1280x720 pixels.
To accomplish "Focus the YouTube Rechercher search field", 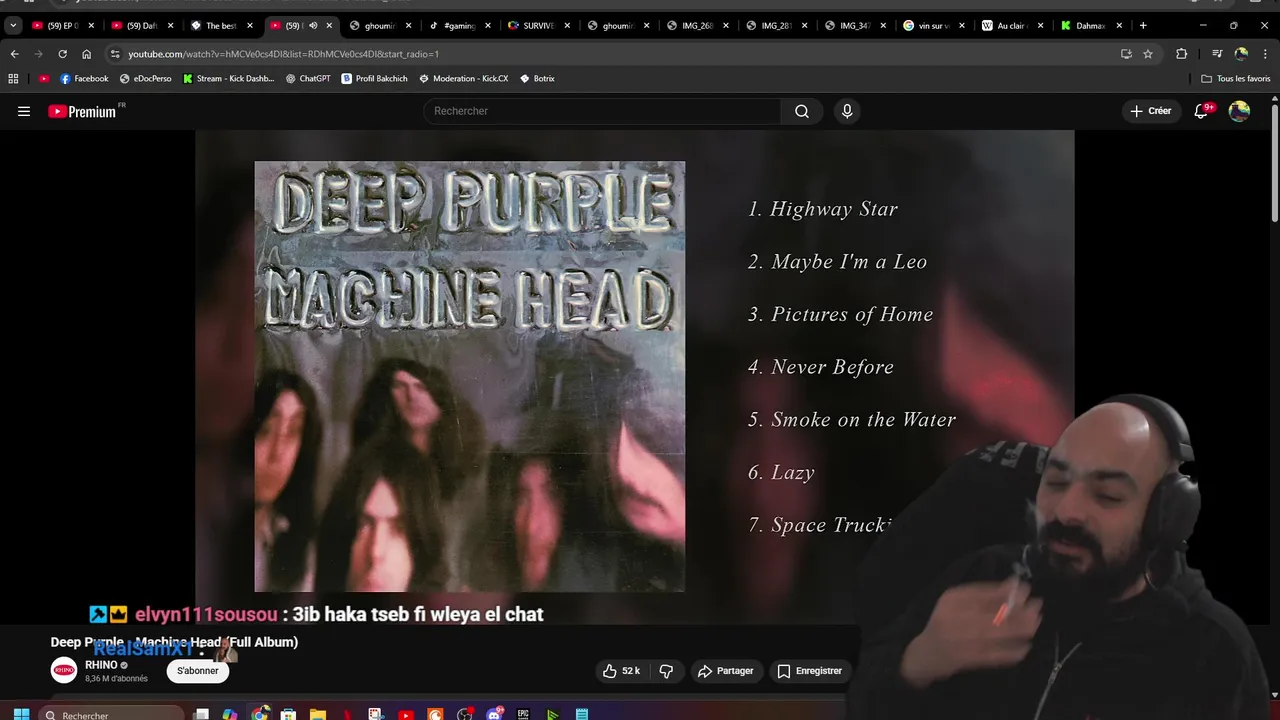I will click(x=602, y=111).
